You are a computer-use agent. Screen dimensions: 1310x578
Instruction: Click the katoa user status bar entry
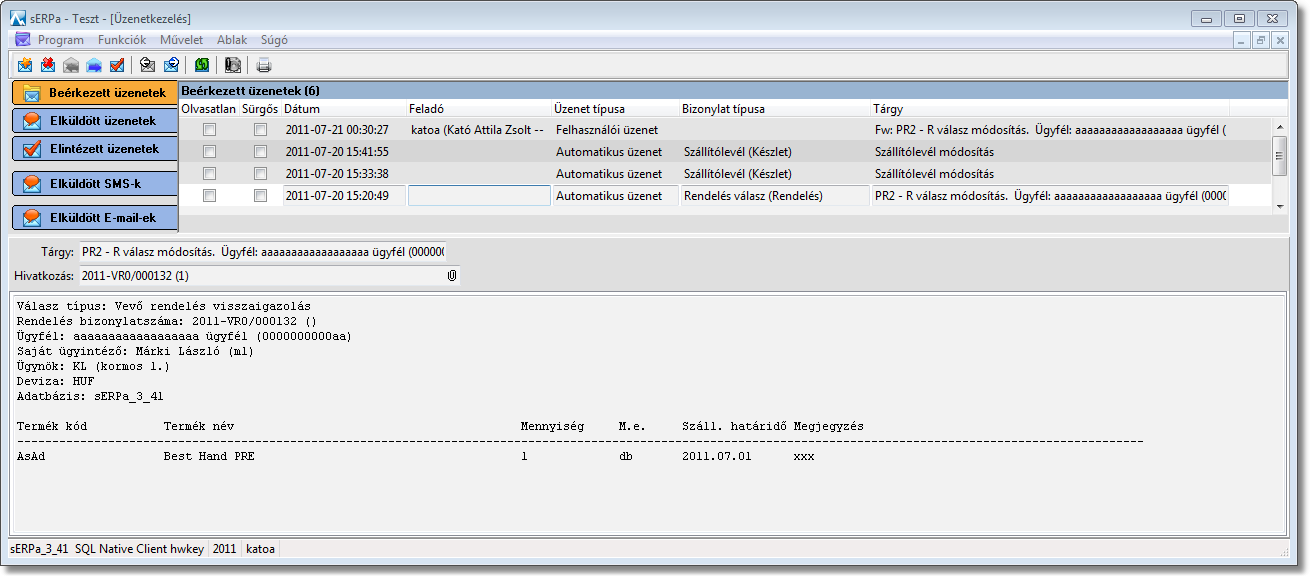pyautogui.click(x=262, y=549)
